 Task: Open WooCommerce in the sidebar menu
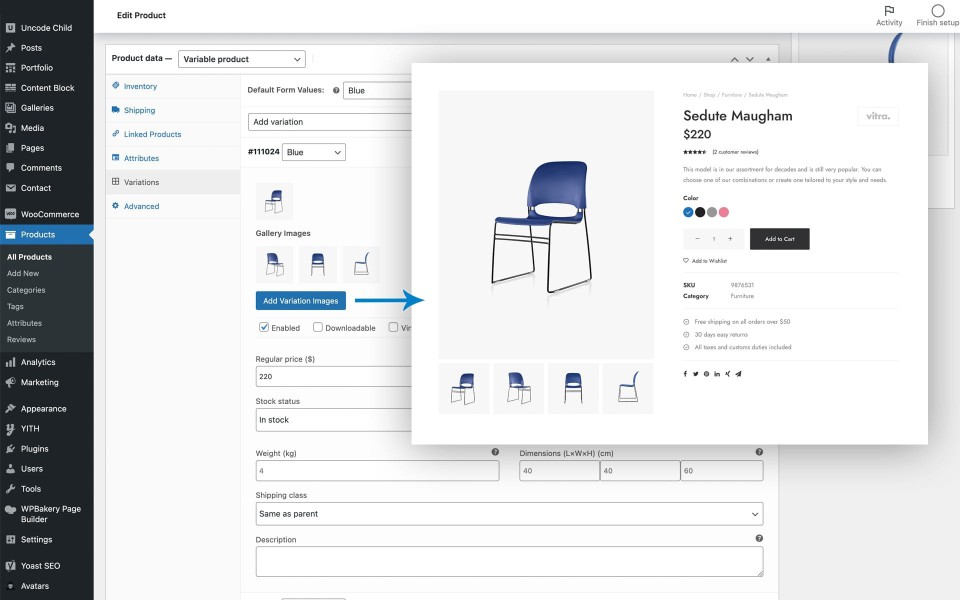[50, 214]
